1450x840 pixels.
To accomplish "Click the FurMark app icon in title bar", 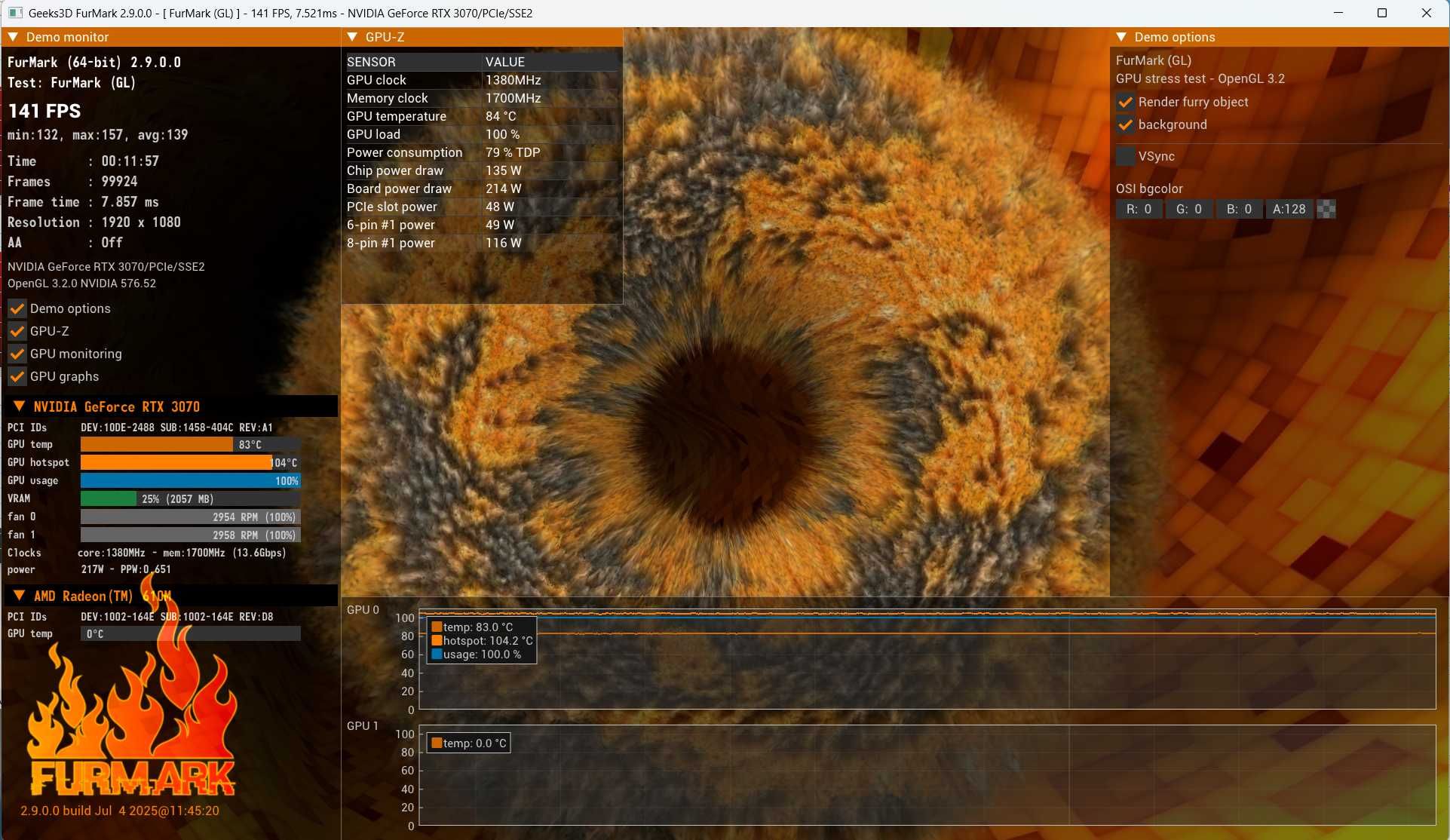I will tap(15, 13).
